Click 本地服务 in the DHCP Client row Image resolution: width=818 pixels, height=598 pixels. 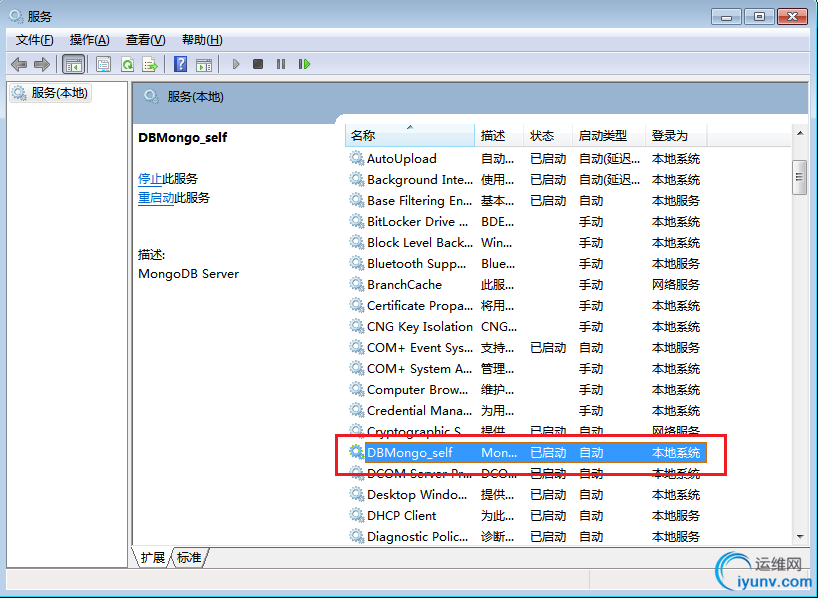click(x=676, y=516)
